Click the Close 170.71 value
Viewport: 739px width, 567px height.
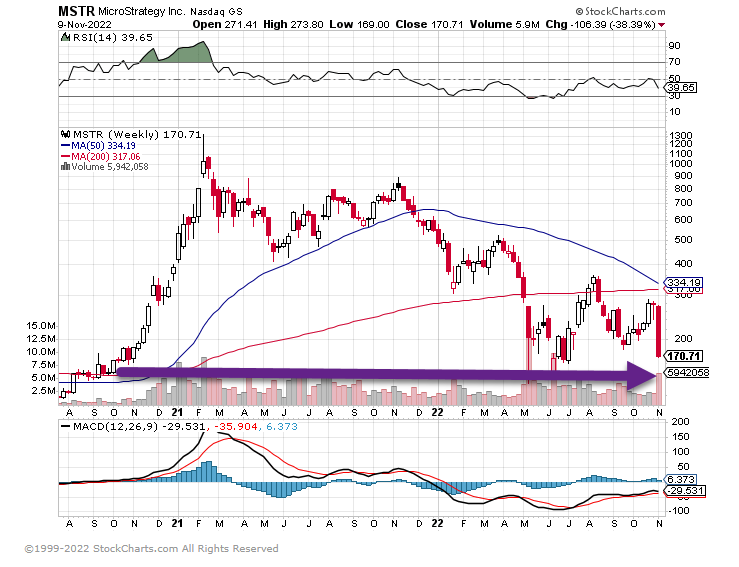point(429,25)
